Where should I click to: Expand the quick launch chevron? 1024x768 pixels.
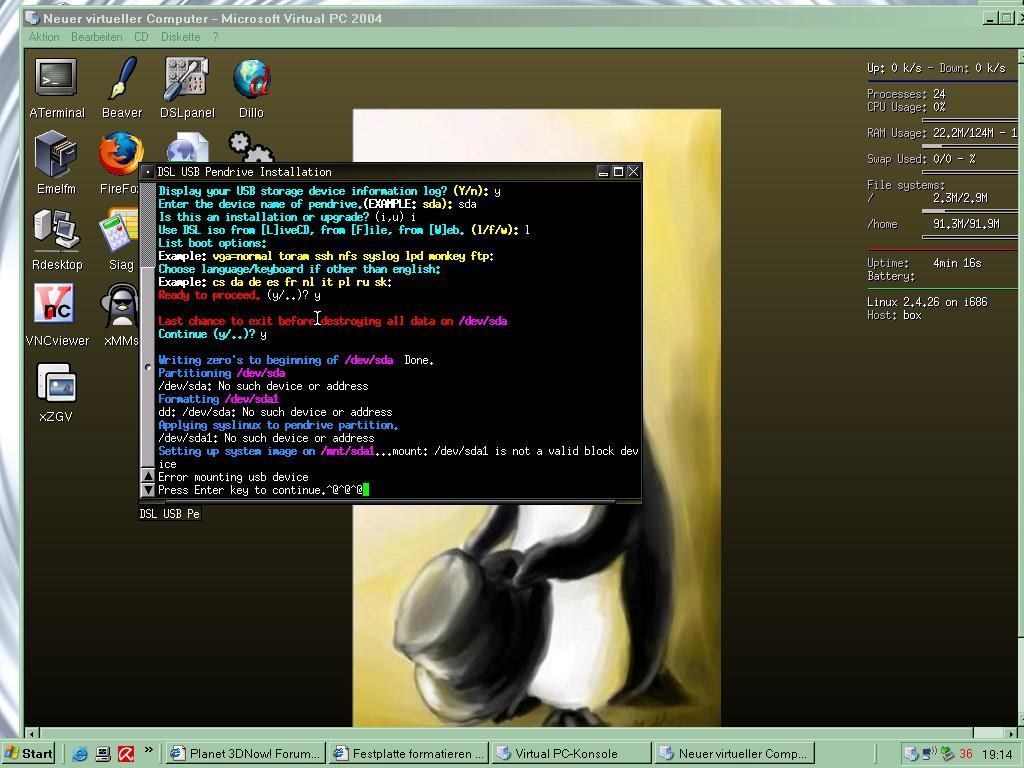pos(149,750)
